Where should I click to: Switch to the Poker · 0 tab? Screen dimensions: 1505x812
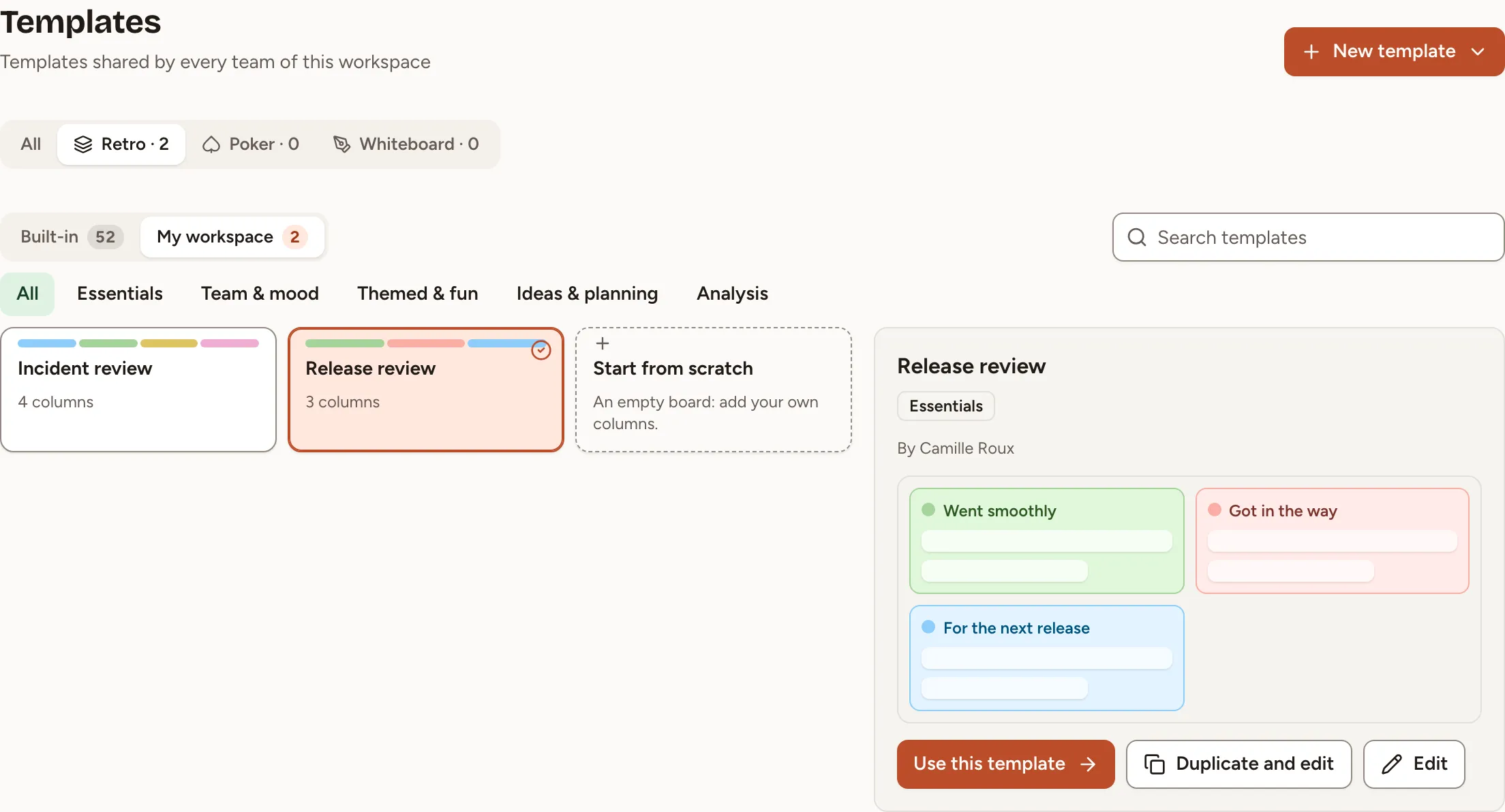251,144
